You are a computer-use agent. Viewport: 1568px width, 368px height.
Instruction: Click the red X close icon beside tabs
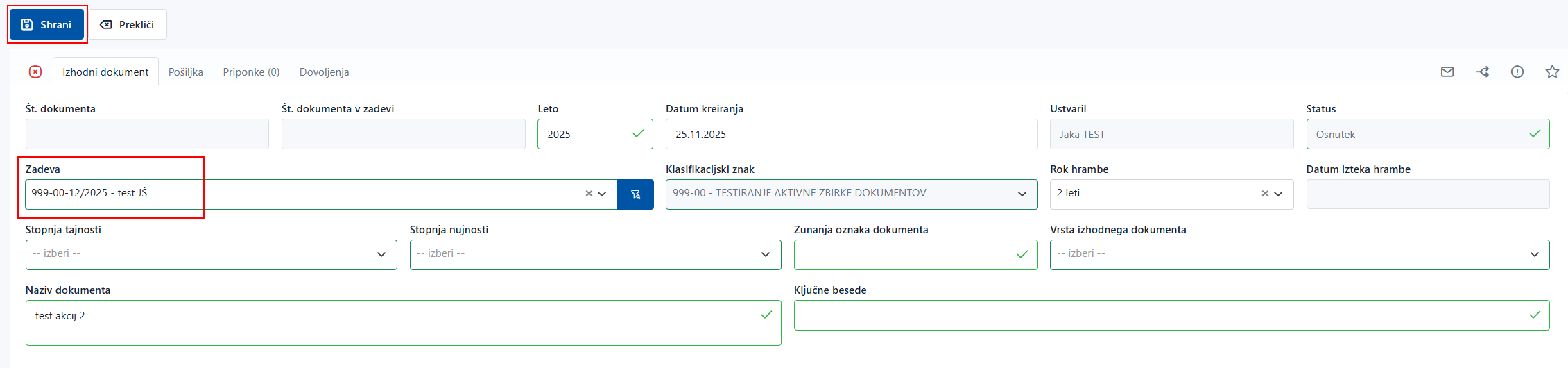pos(35,72)
